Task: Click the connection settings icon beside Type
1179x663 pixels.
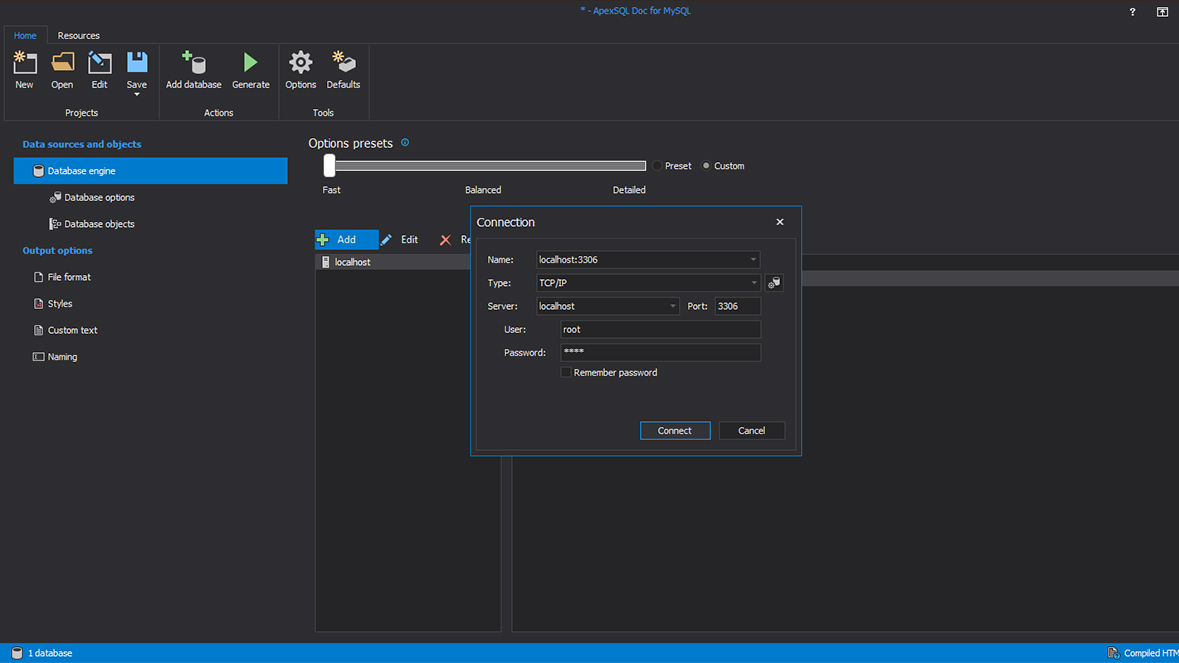Action: 774,283
